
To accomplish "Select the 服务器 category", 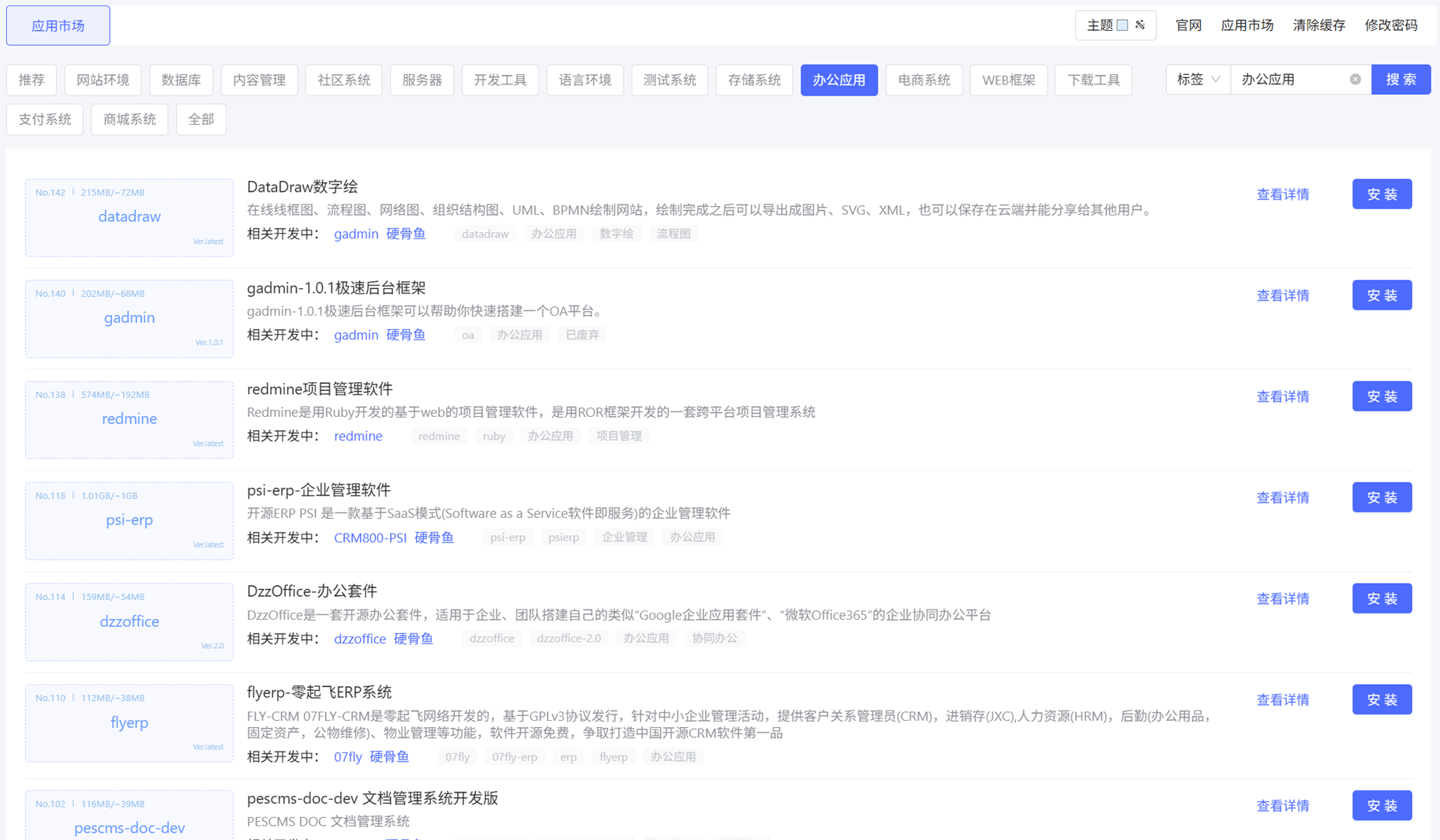I will [x=422, y=80].
